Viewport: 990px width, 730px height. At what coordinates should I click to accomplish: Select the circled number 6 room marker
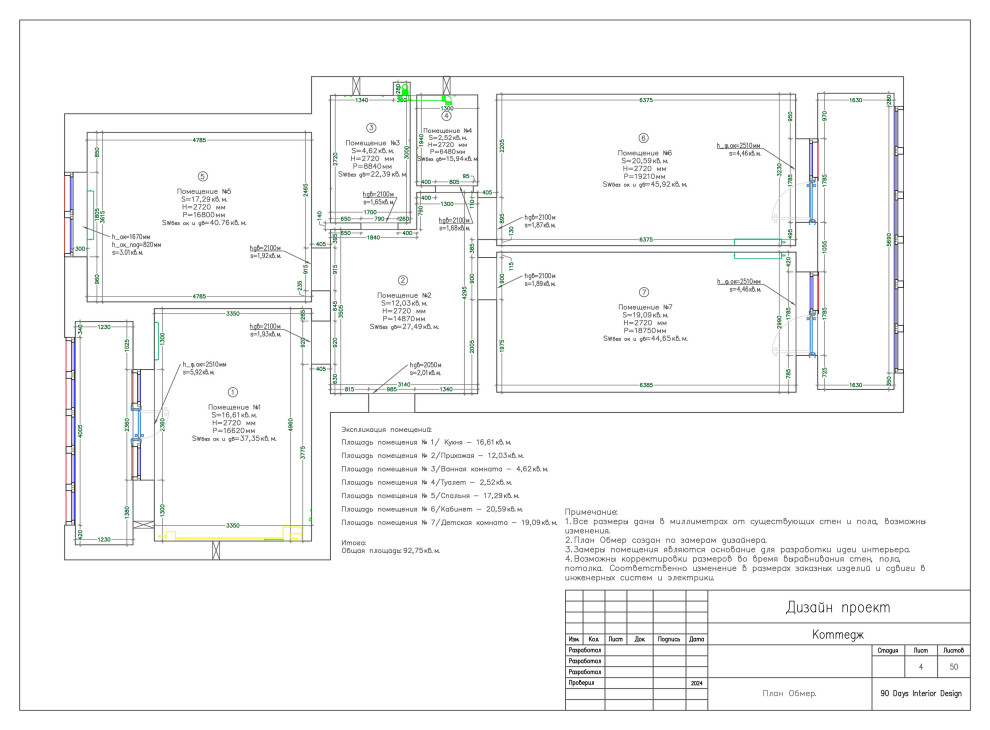[x=643, y=138]
